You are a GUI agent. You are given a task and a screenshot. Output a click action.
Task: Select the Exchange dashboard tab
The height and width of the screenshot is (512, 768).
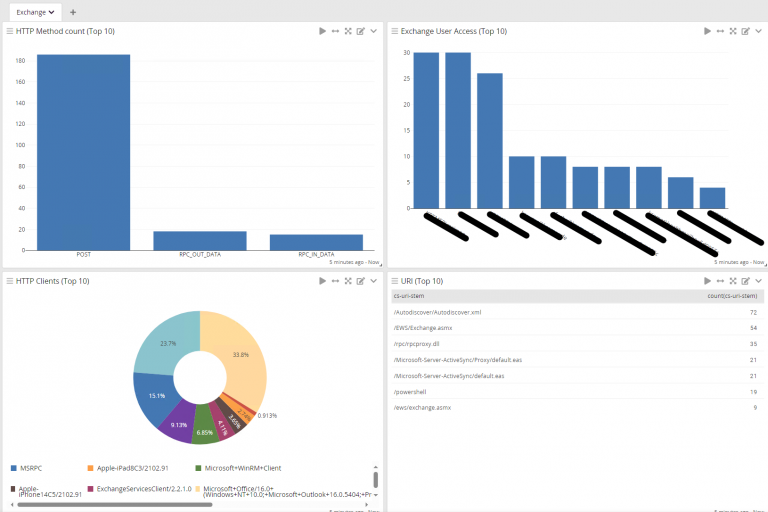(x=36, y=11)
